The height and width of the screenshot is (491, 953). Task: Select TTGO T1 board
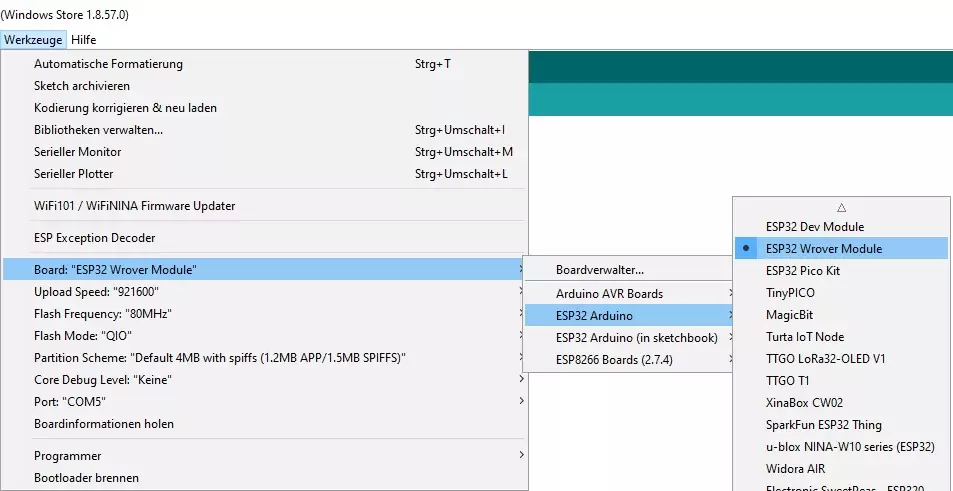(841, 380)
